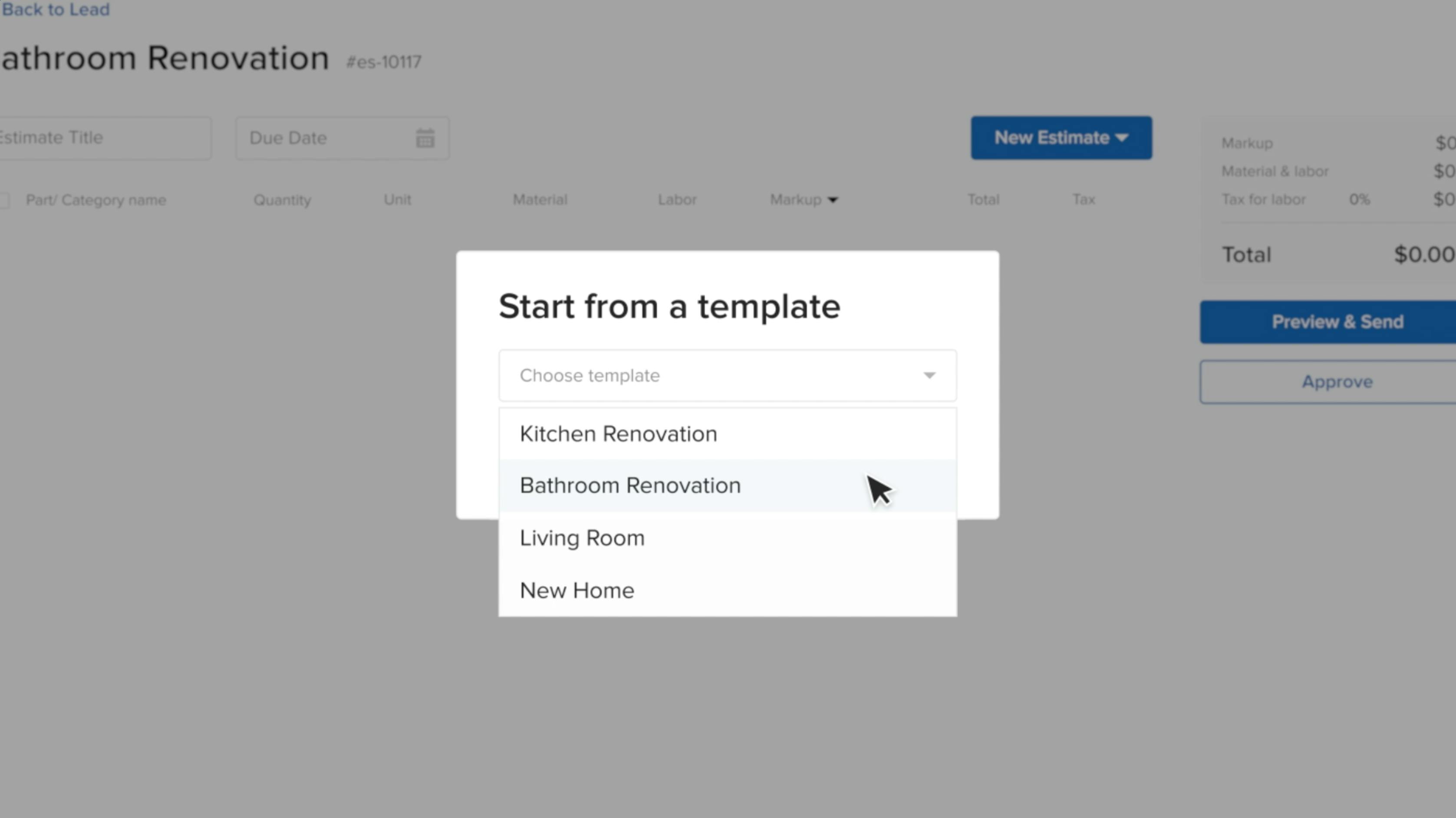This screenshot has width=1456, height=818.
Task: Click the Start from a template heading
Action: point(669,307)
